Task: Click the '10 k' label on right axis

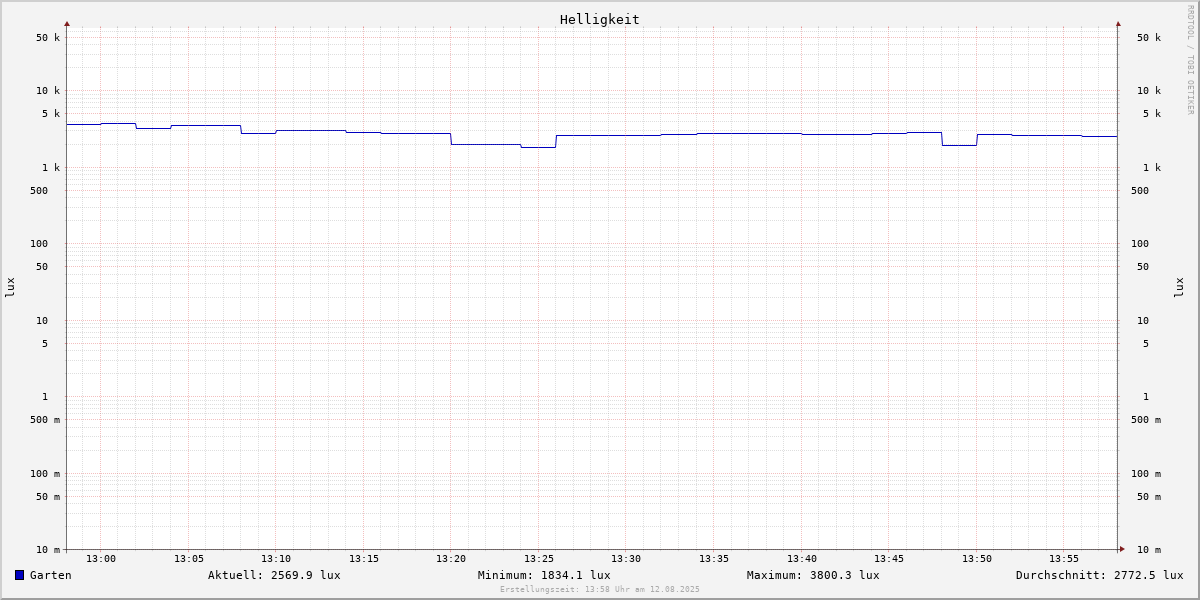Action: [x=1149, y=91]
